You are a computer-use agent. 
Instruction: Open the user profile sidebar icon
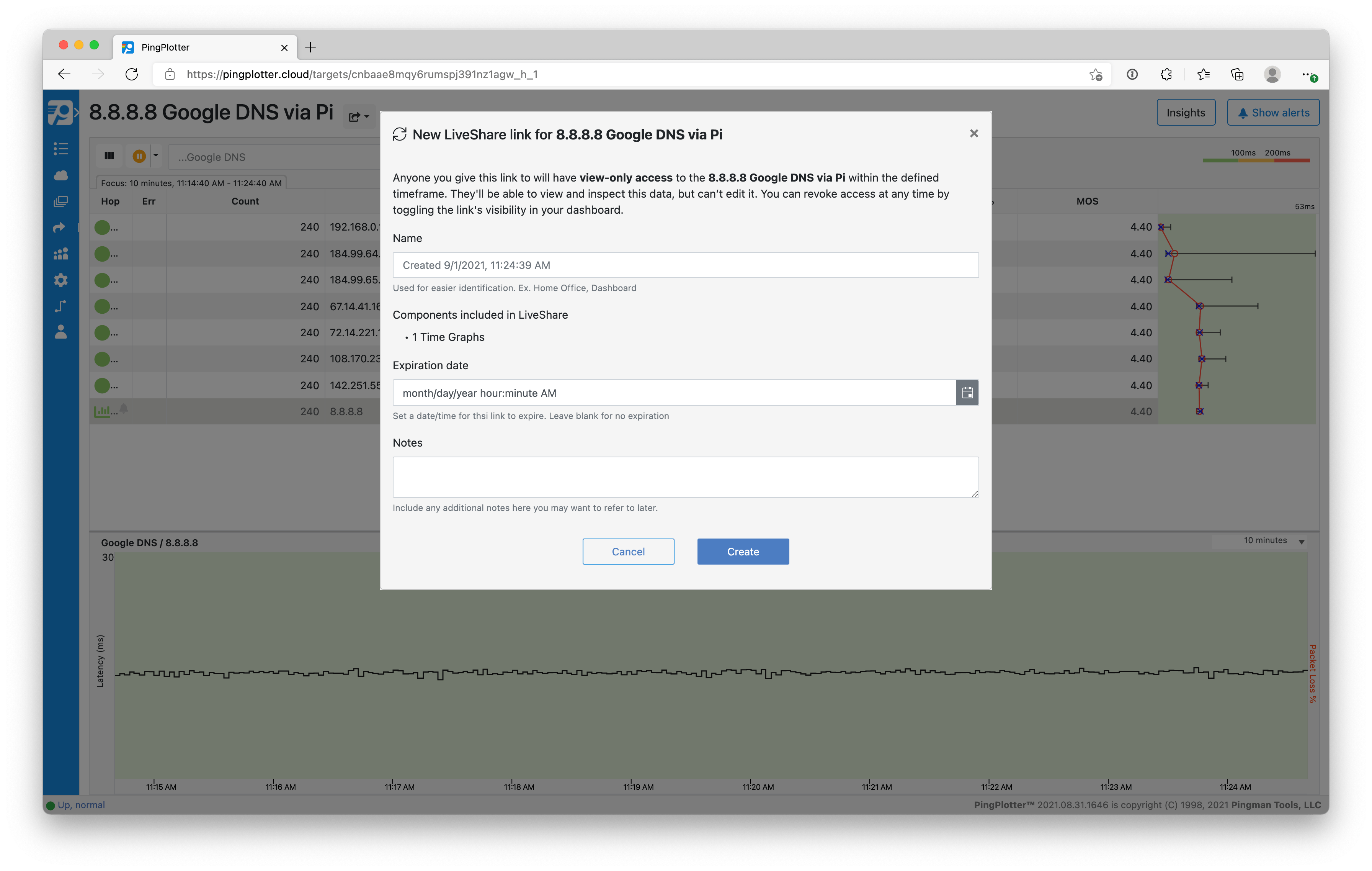tap(61, 332)
